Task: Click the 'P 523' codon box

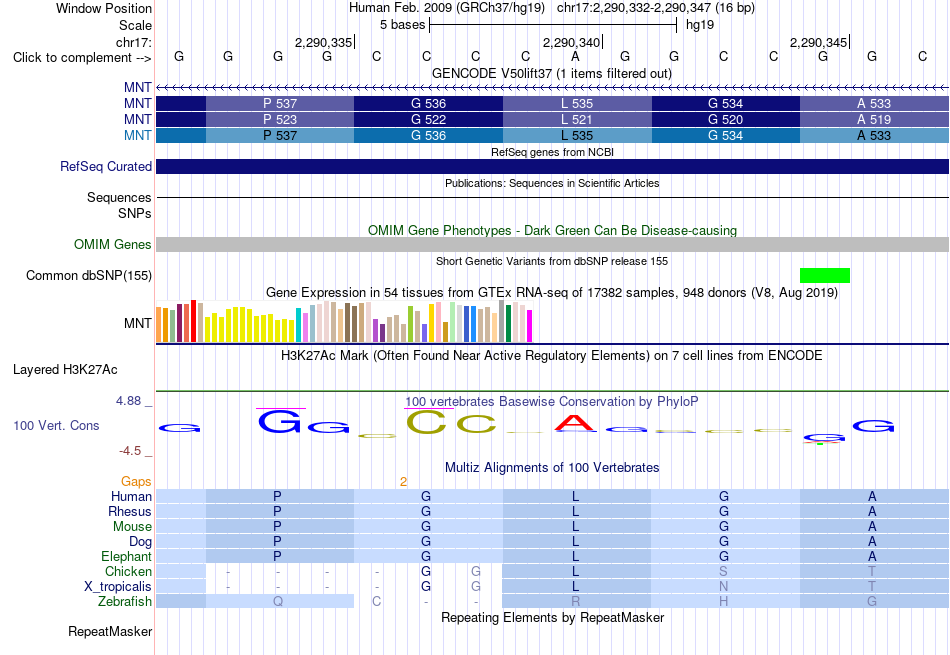Action: point(280,119)
